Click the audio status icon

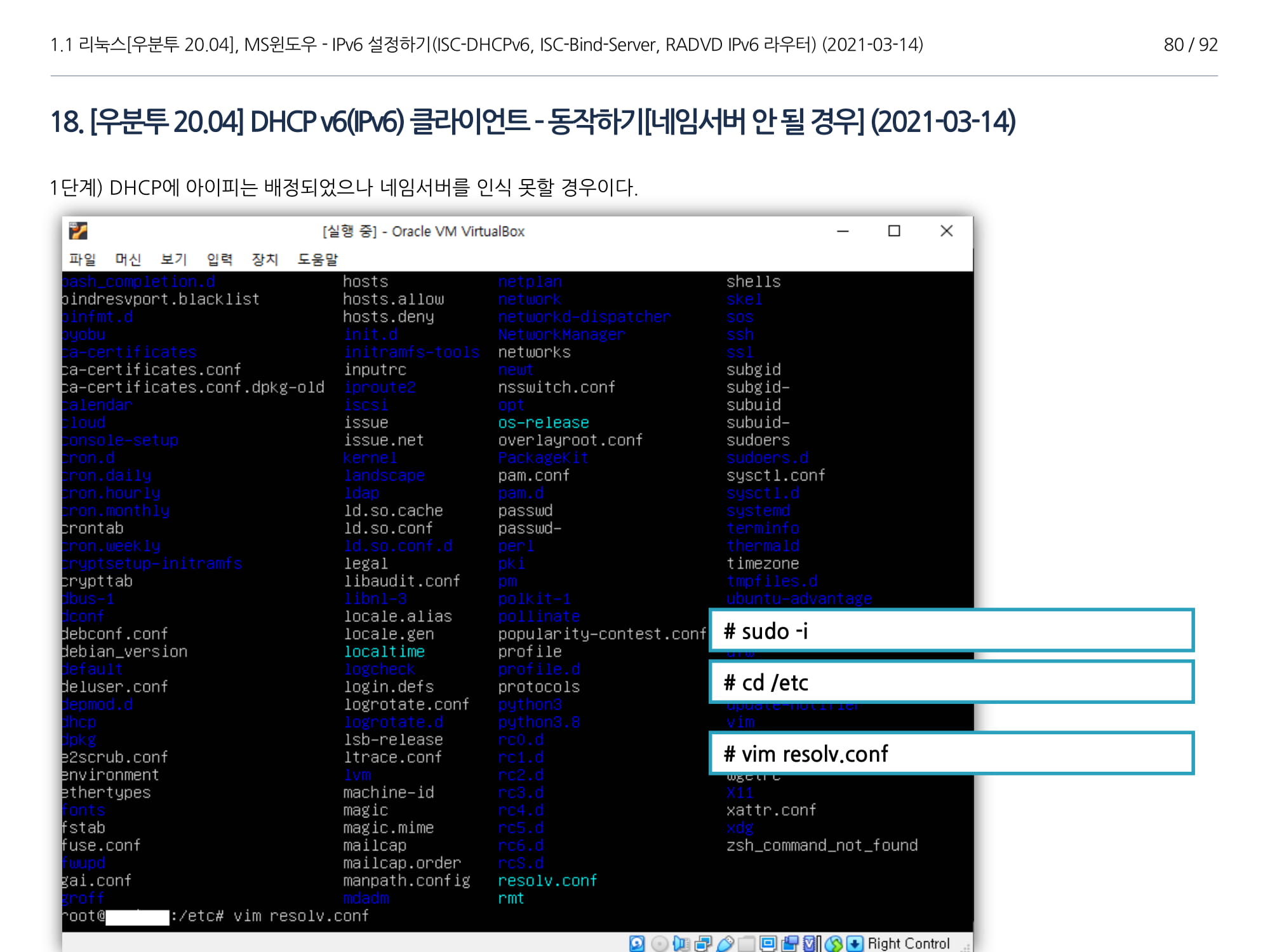pyautogui.click(x=681, y=944)
